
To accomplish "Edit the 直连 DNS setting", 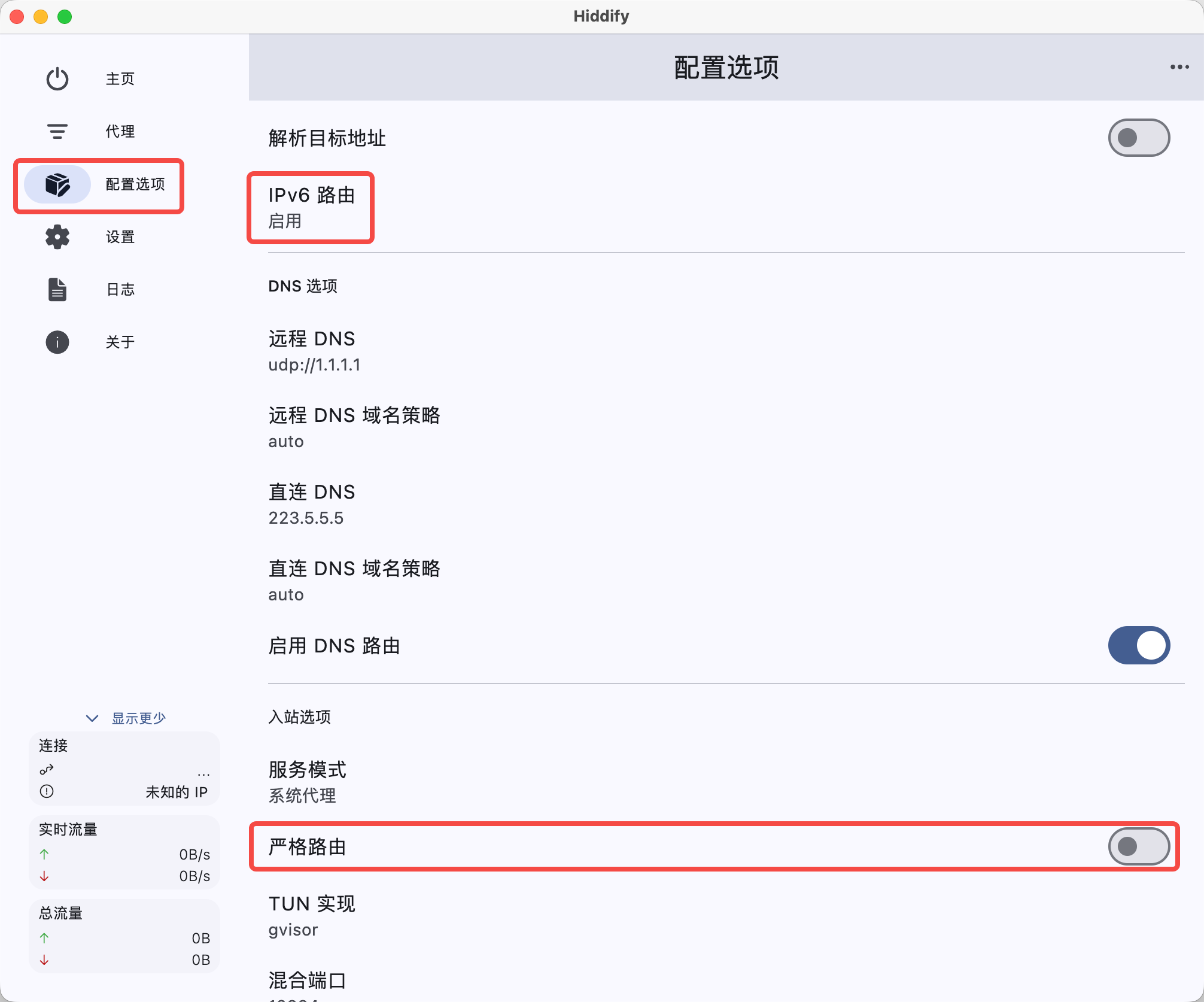I will point(726,504).
